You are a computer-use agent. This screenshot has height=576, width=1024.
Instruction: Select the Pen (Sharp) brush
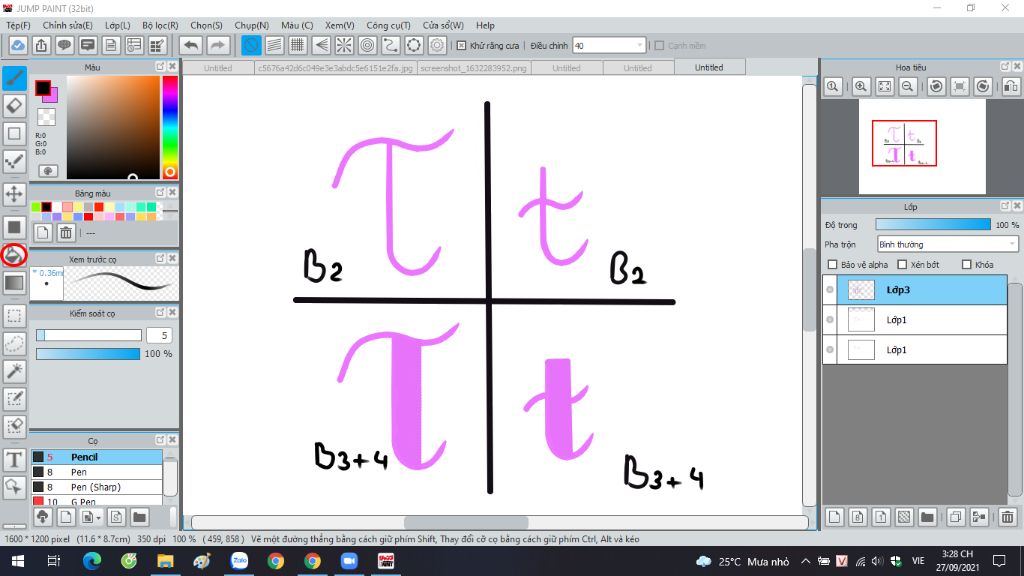coord(97,487)
